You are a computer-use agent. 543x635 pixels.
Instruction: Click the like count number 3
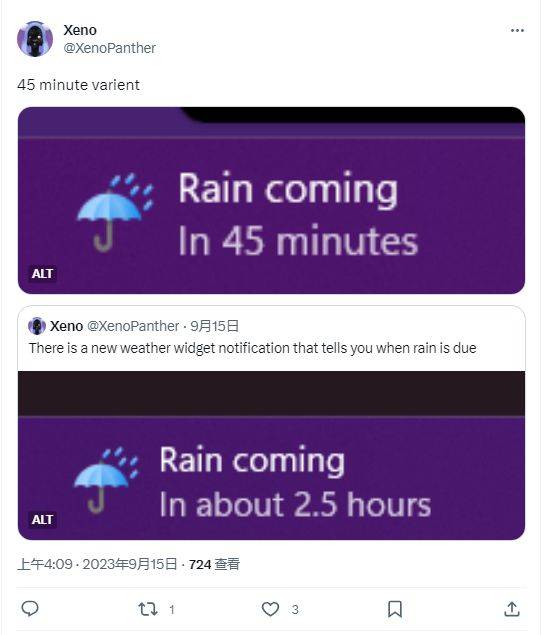[x=295, y=609]
